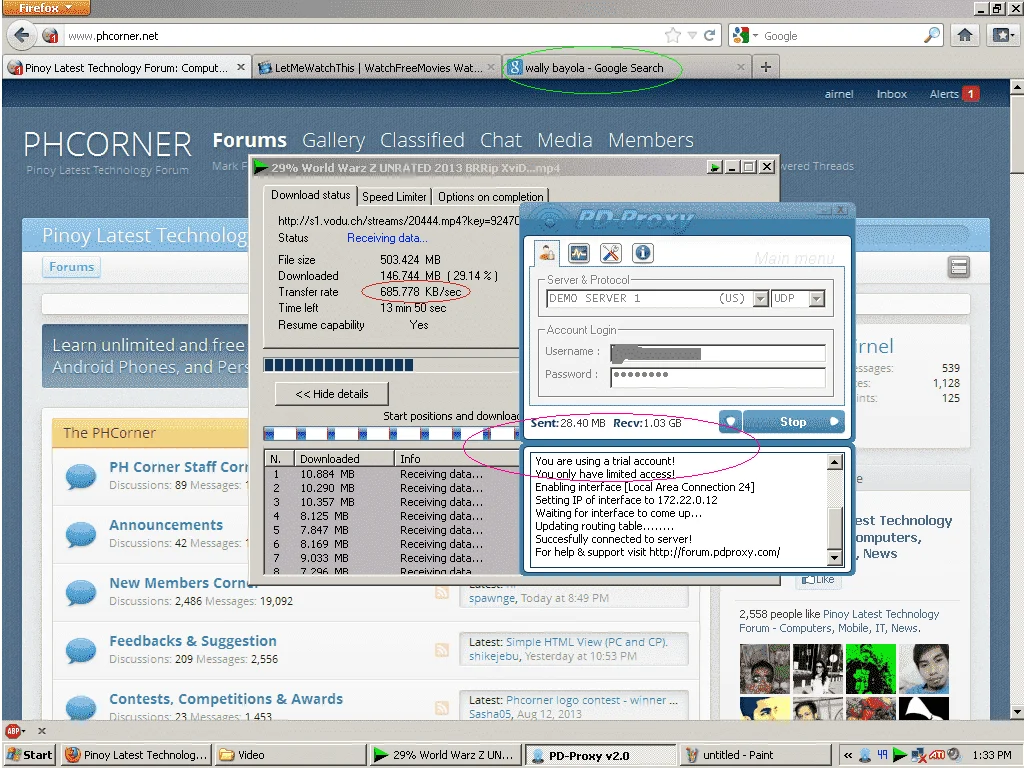Click the Forums breadcrumb button

[72, 266]
